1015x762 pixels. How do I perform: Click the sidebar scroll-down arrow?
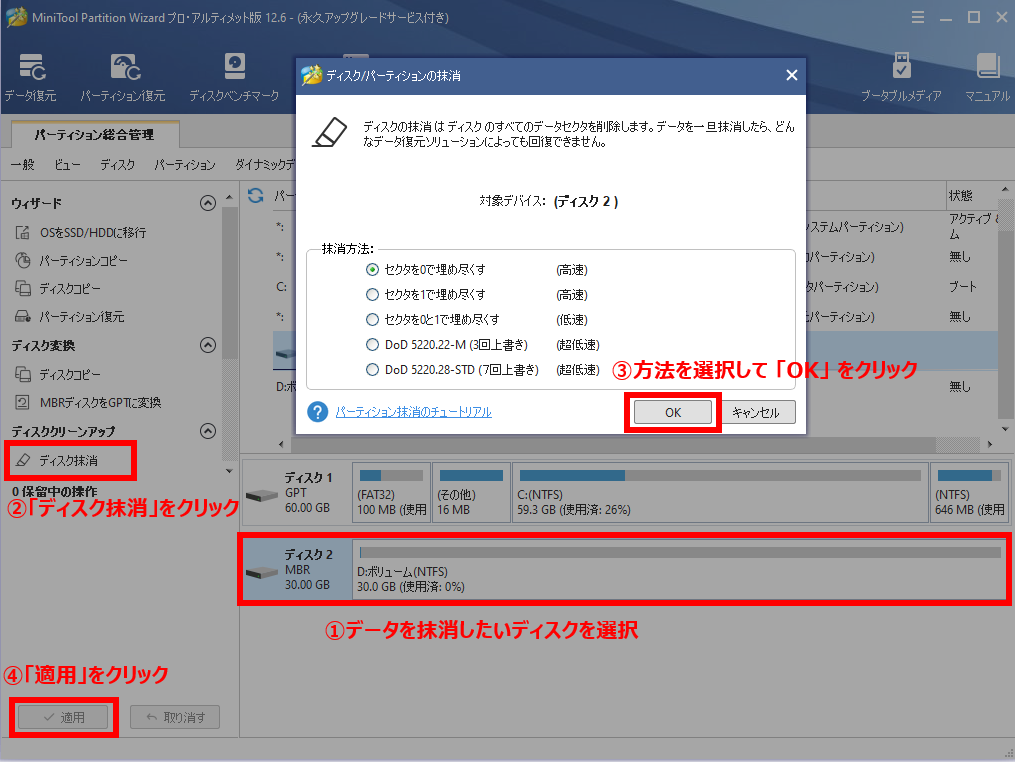229,471
